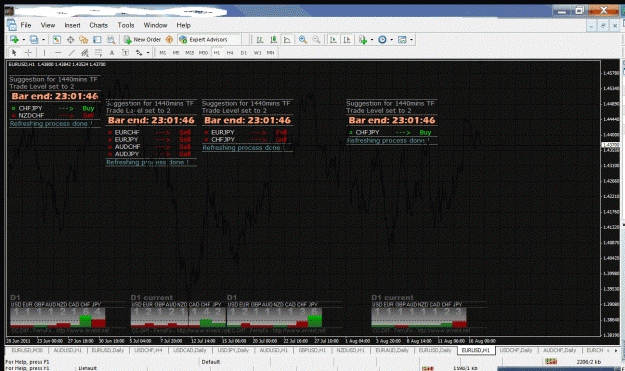
Task: Select the horizontal line tool
Action: pyautogui.click(x=58, y=53)
